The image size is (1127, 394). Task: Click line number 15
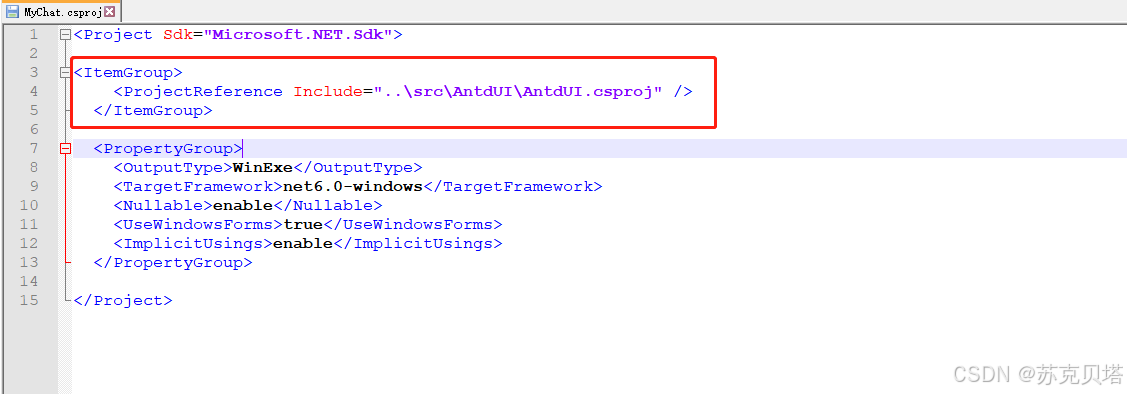(x=29, y=301)
